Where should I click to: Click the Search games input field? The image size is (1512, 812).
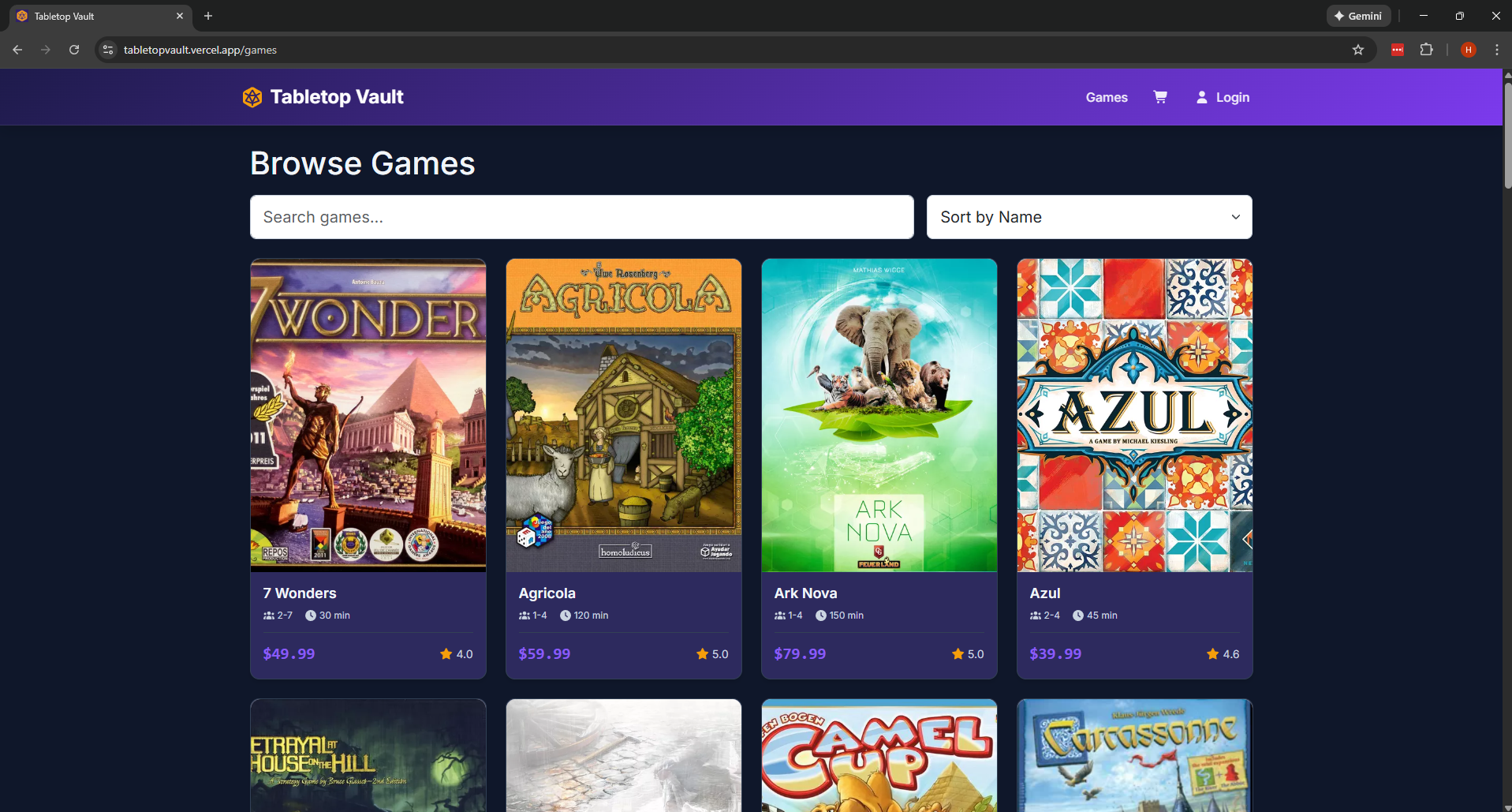[581, 217]
